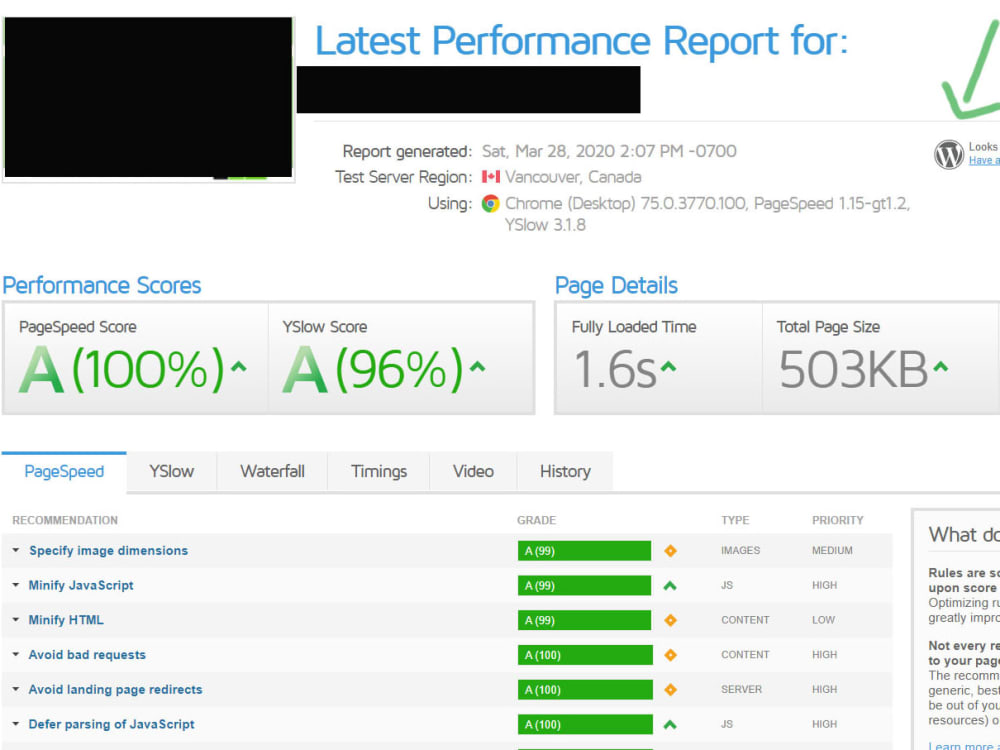
Task: Click the 503KB total page size
Action: coord(853,369)
